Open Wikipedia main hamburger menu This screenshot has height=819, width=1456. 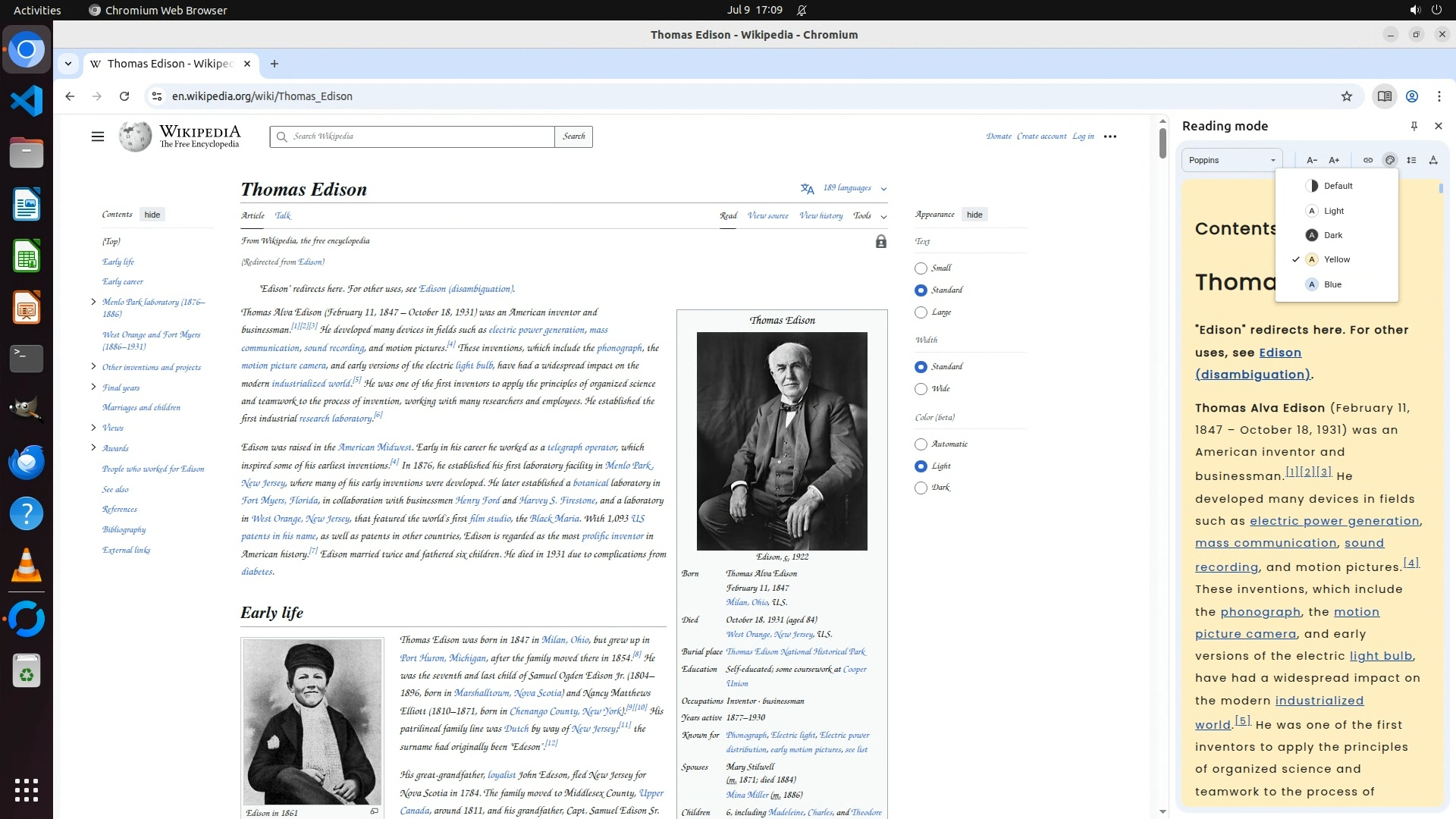click(x=97, y=136)
